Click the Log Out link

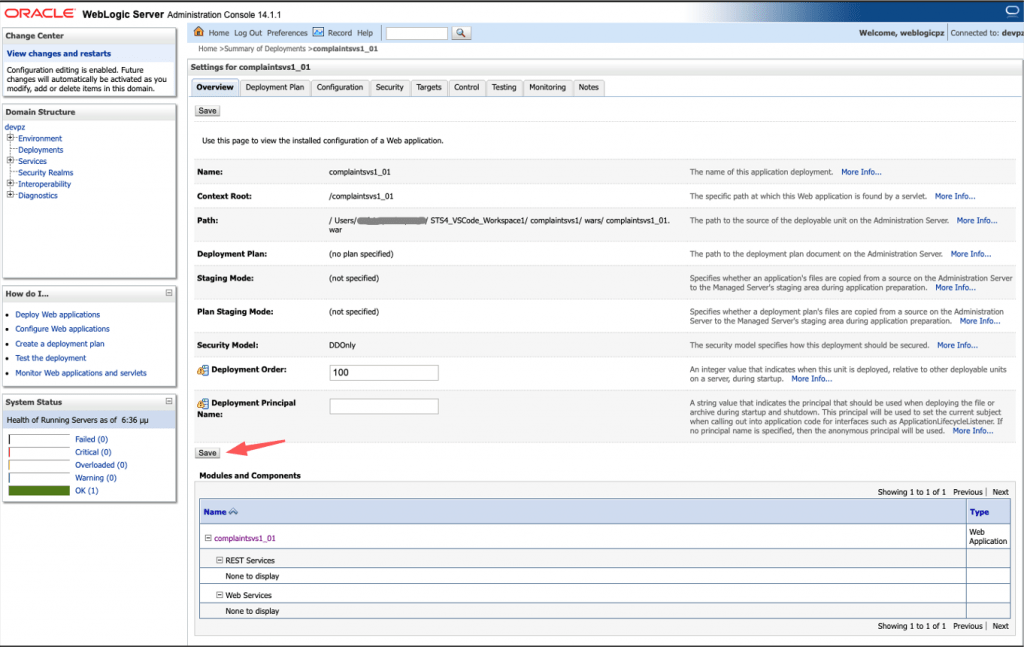(x=248, y=33)
